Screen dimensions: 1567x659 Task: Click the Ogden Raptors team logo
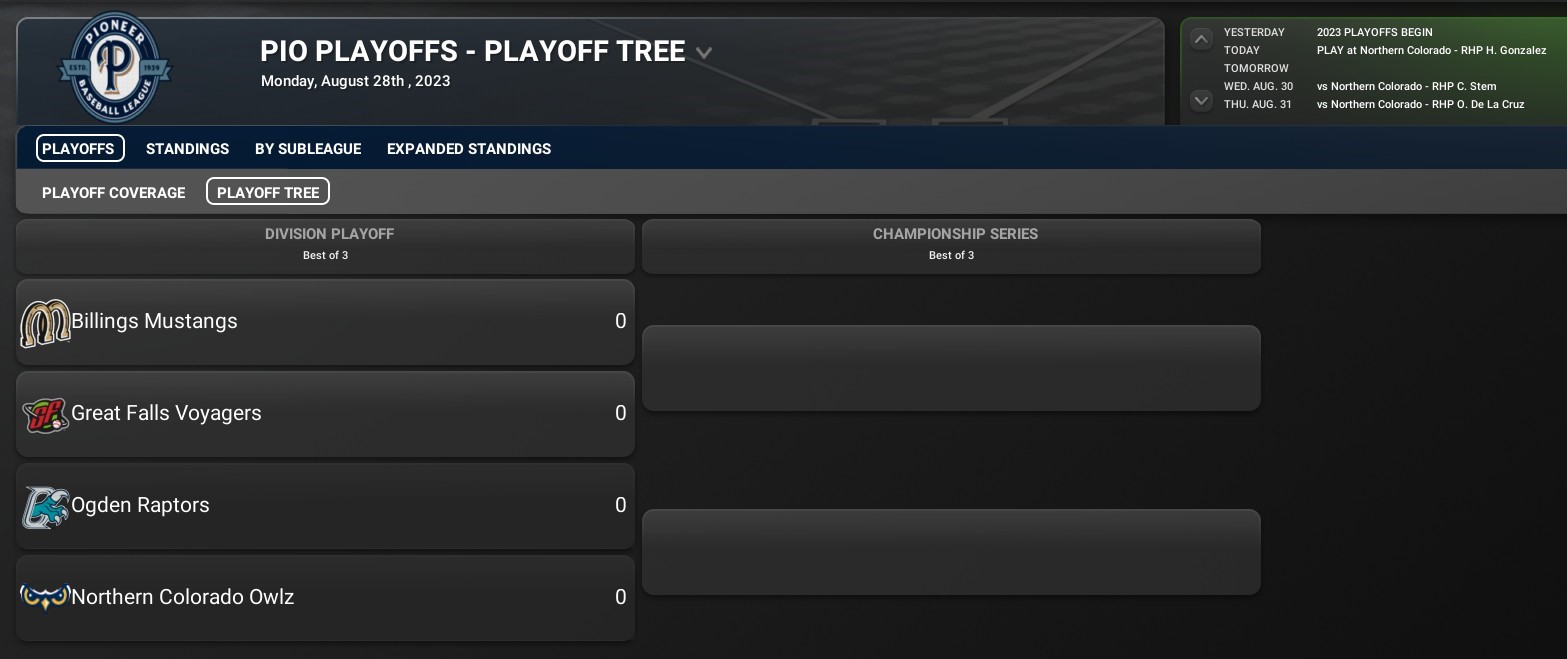(x=45, y=506)
